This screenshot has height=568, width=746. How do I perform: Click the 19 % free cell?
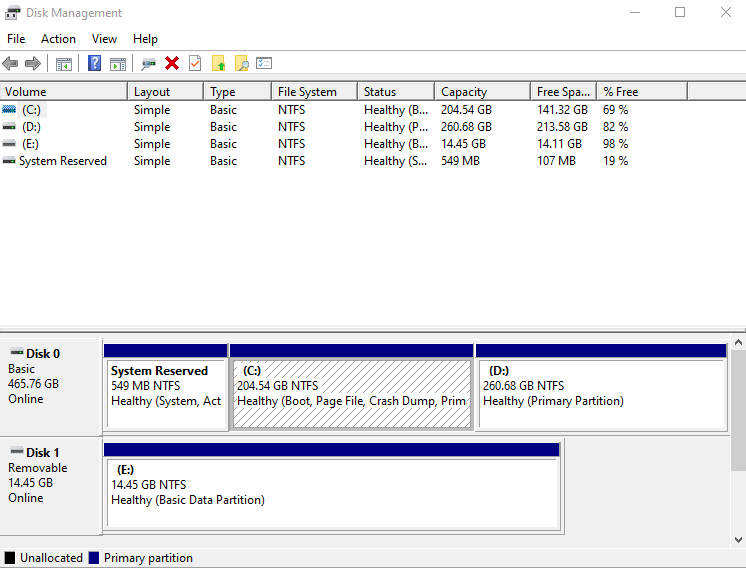click(615, 161)
